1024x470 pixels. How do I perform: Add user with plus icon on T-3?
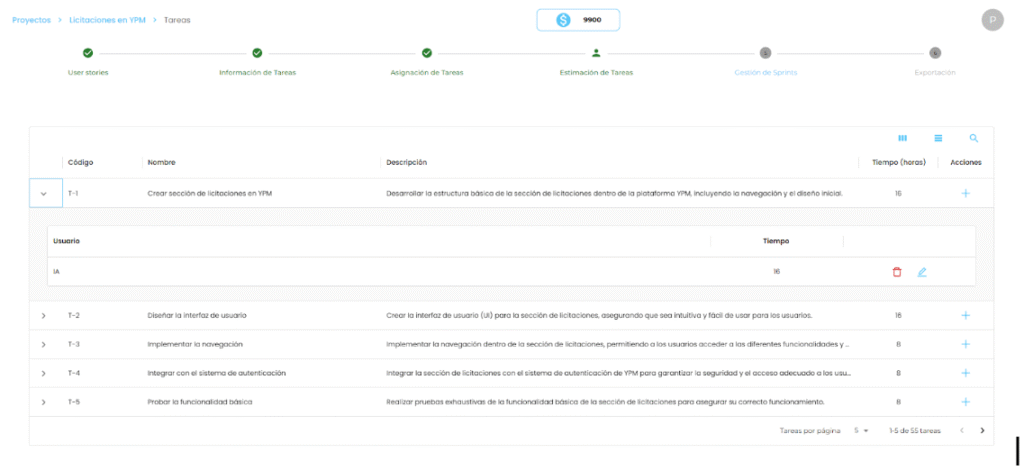965,344
